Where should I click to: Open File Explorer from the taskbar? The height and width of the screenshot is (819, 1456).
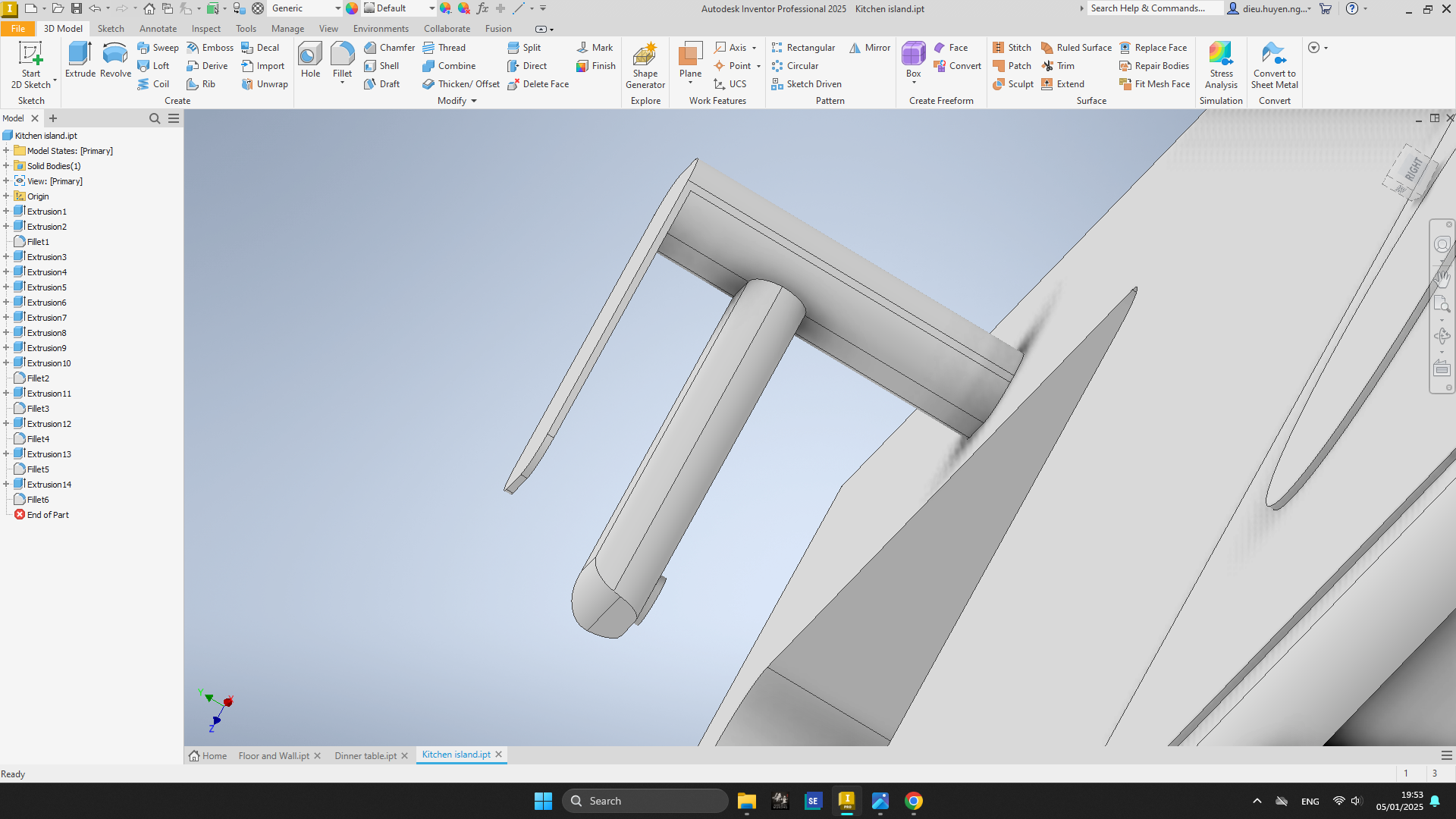pos(746,801)
